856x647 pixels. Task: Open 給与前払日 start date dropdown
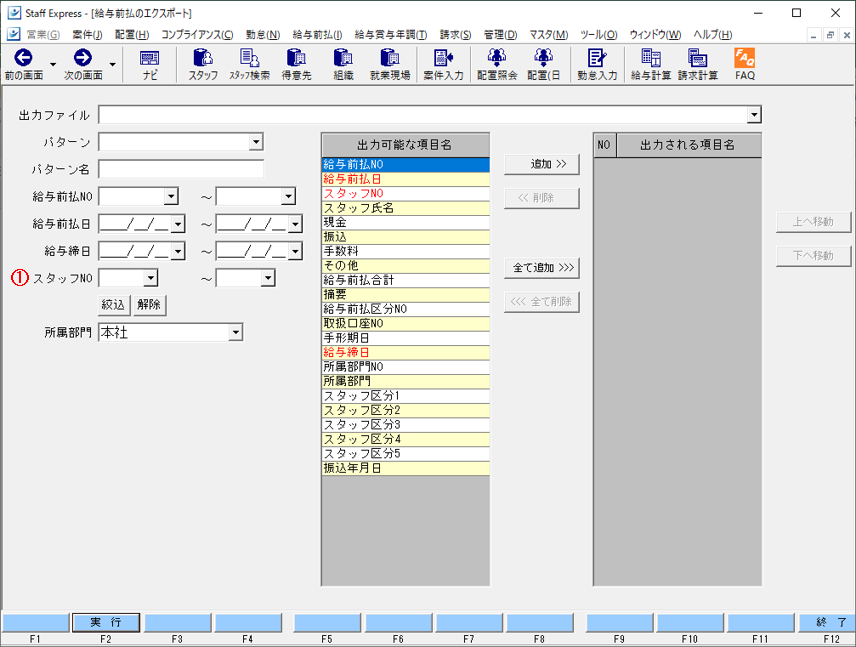(178, 224)
